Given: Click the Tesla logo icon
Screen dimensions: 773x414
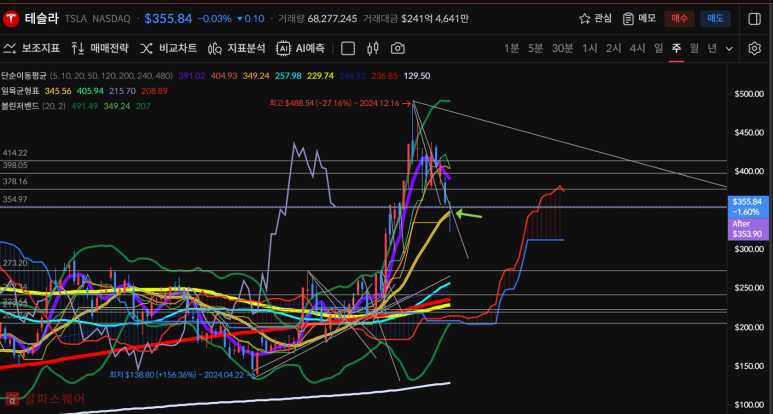Looking at the screenshot, I should pos(11,19).
